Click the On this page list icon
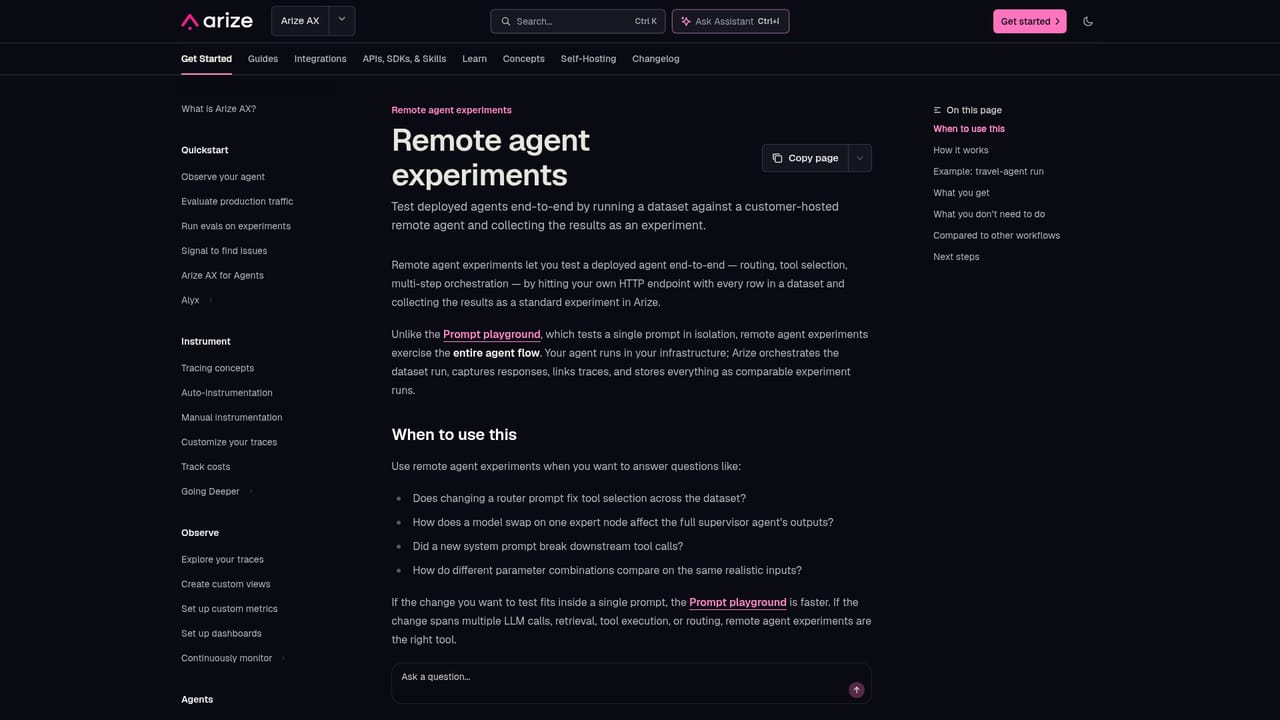1280x720 pixels. tap(937, 110)
